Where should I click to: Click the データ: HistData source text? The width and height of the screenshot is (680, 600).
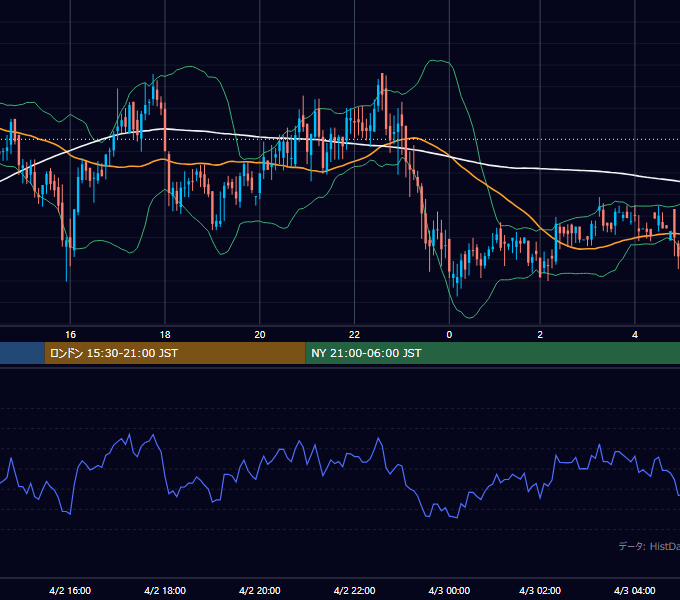pyautogui.click(x=649, y=546)
